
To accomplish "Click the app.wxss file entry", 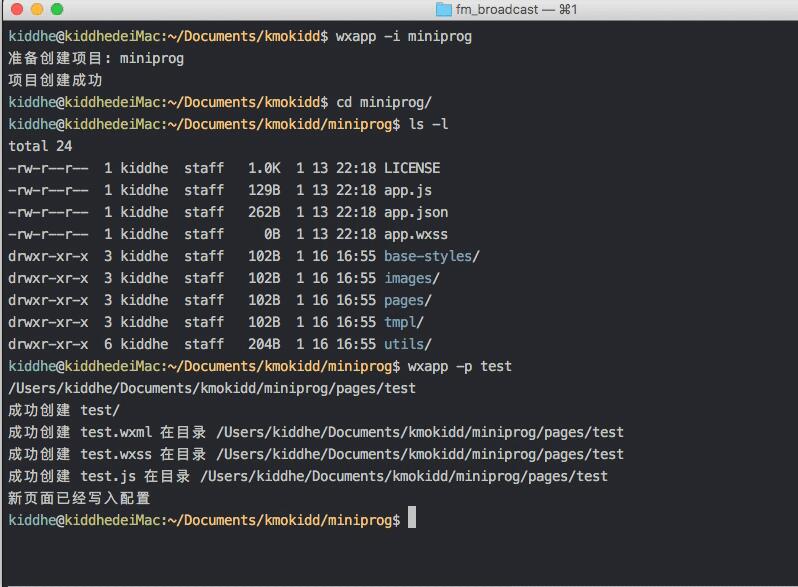I will click(x=415, y=234).
